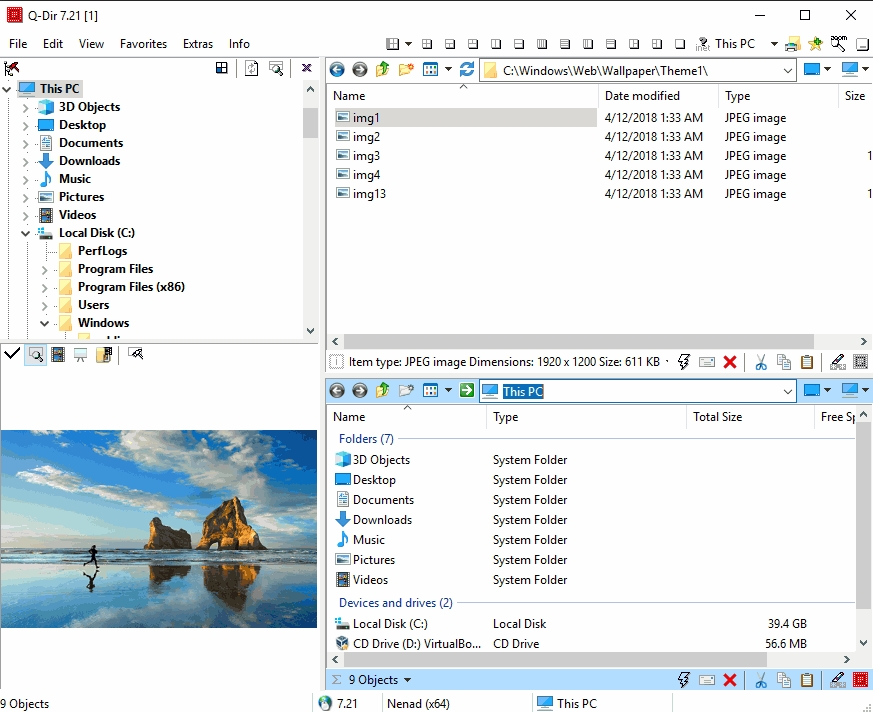Click the filmstrip icon in preview toolbar
This screenshot has width=873, height=712.
(58, 355)
